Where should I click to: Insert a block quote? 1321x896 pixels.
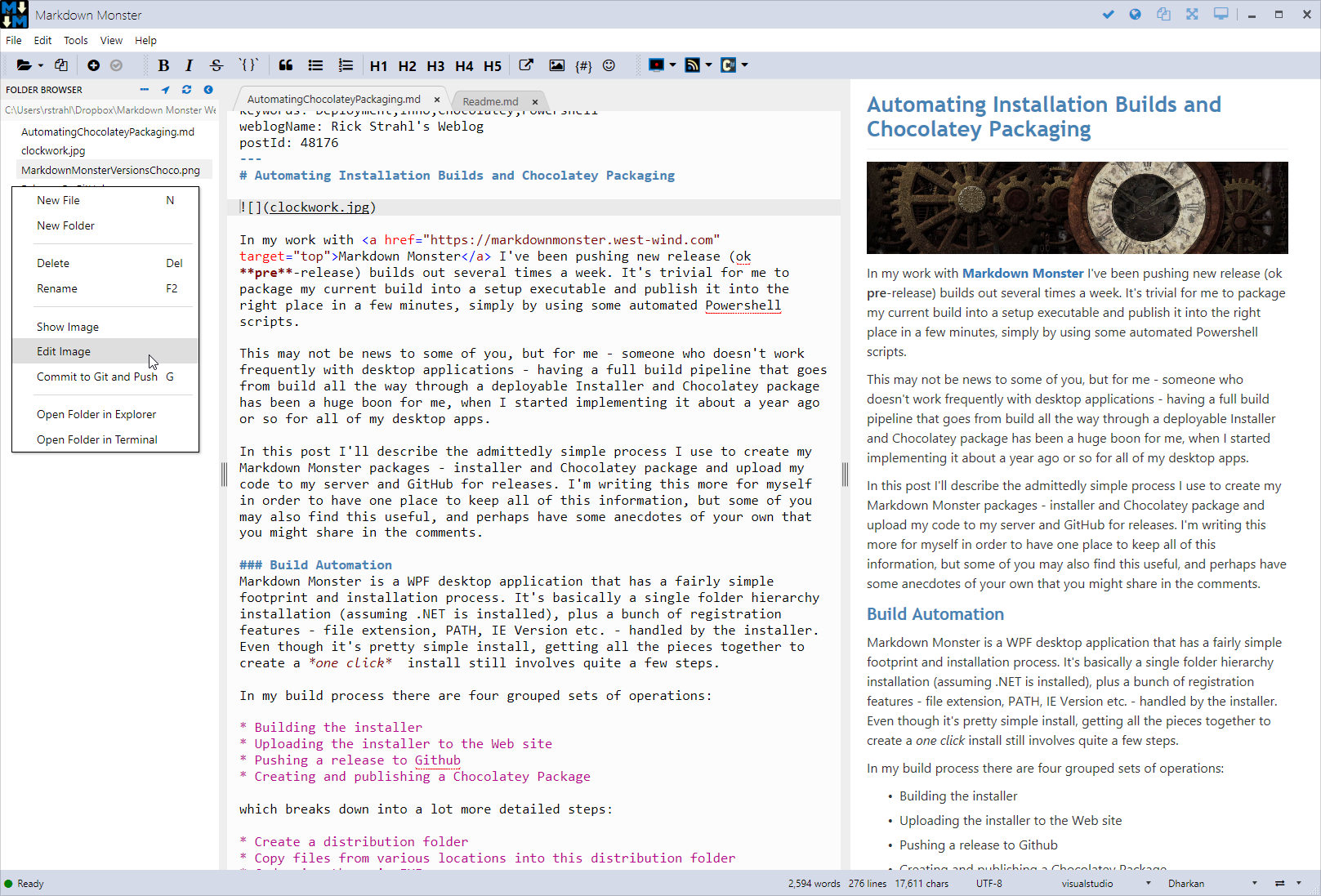click(x=286, y=65)
